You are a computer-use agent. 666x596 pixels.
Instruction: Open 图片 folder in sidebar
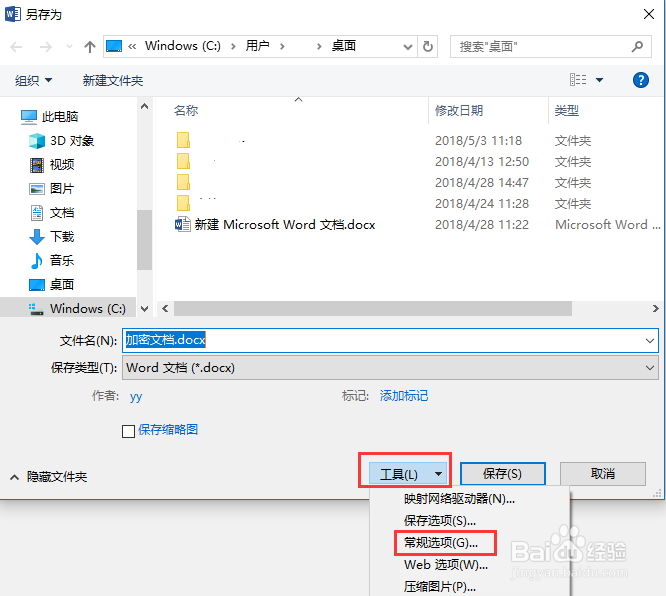coord(52,188)
